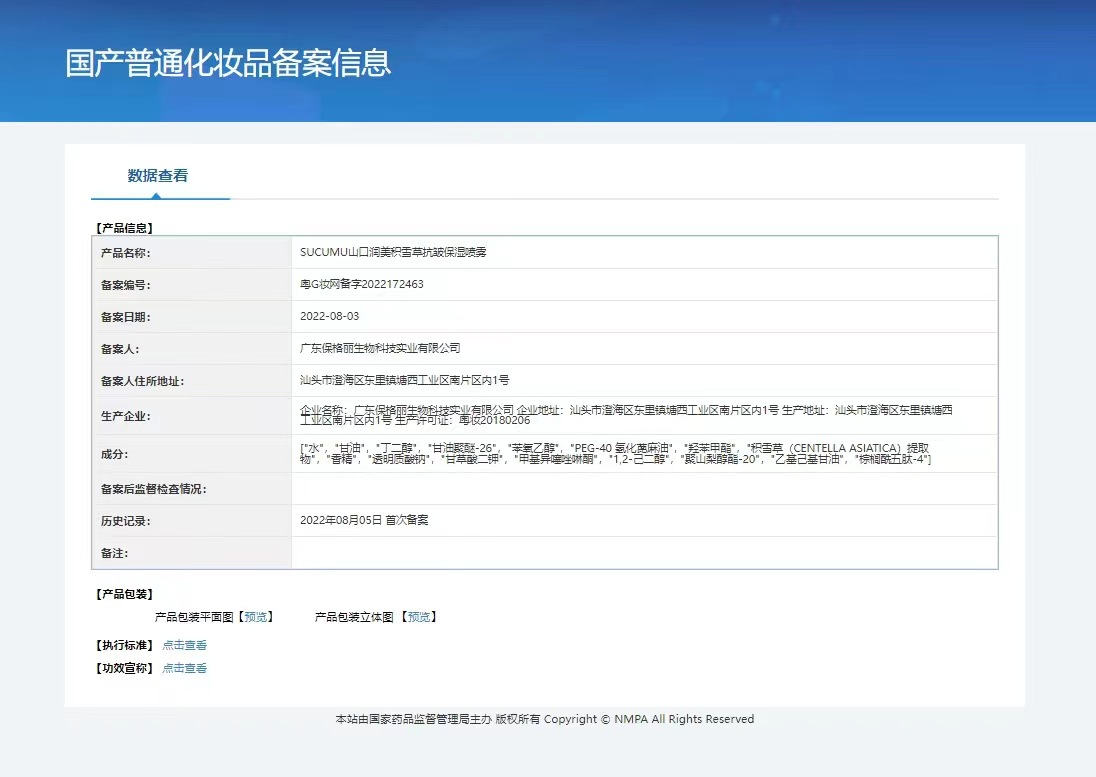The height and width of the screenshot is (777, 1096).
Task: Click the 备案人 row label
Action: pyautogui.click(x=120, y=349)
